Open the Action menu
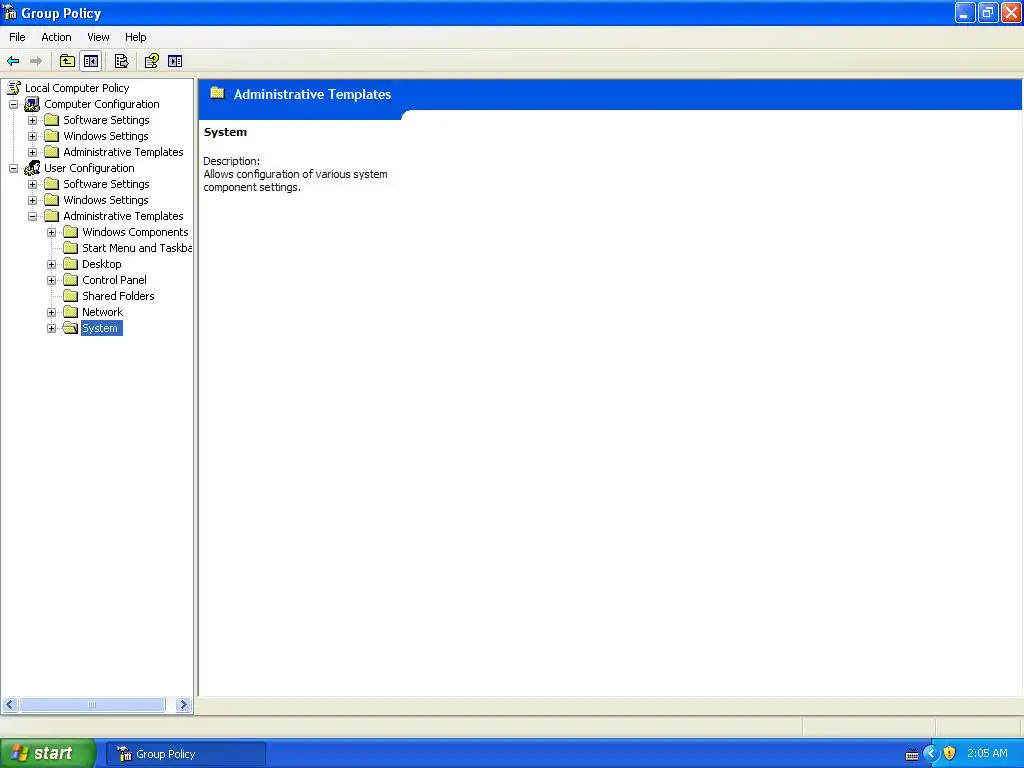The height and width of the screenshot is (768, 1024). (x=56, y=37)
